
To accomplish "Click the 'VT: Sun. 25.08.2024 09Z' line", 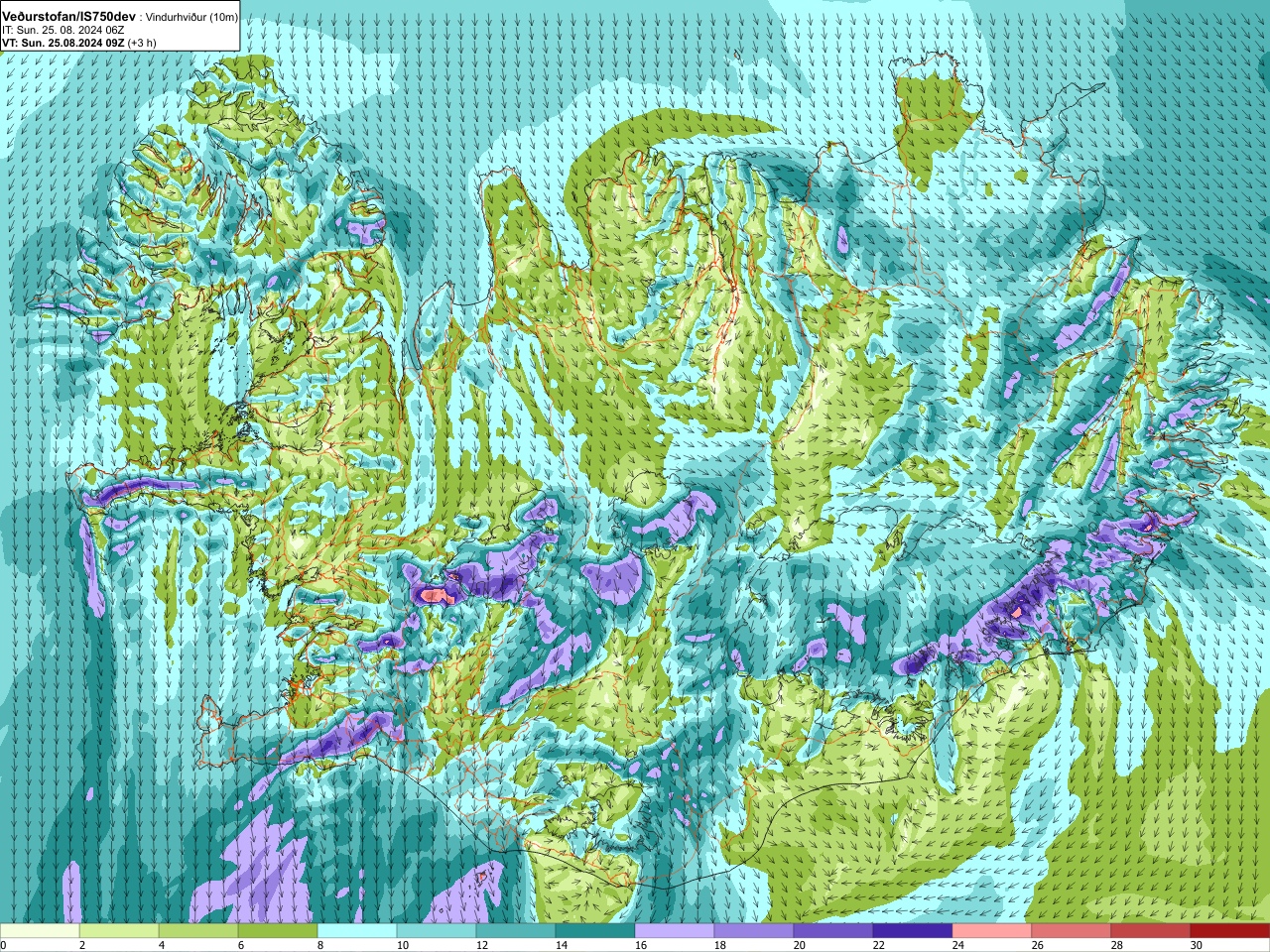I will (63, 43).
